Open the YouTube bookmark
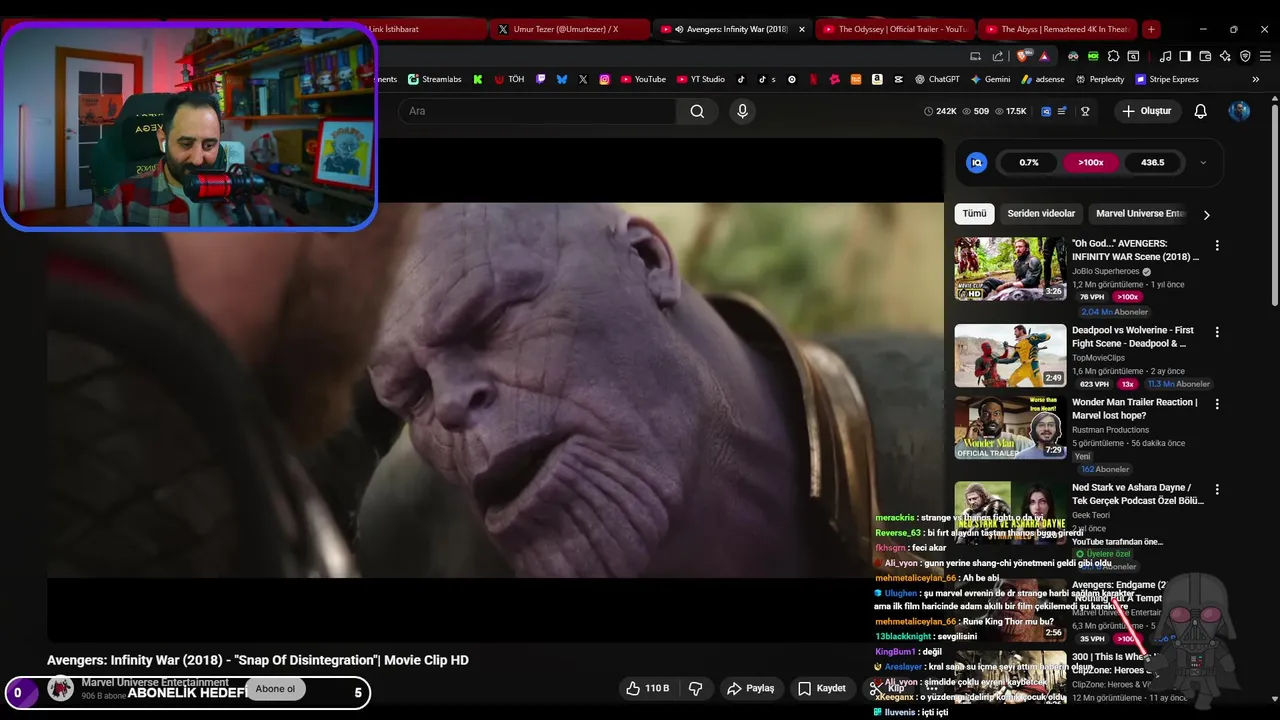The image size is (1280, 720). click(x=643, y=79)
